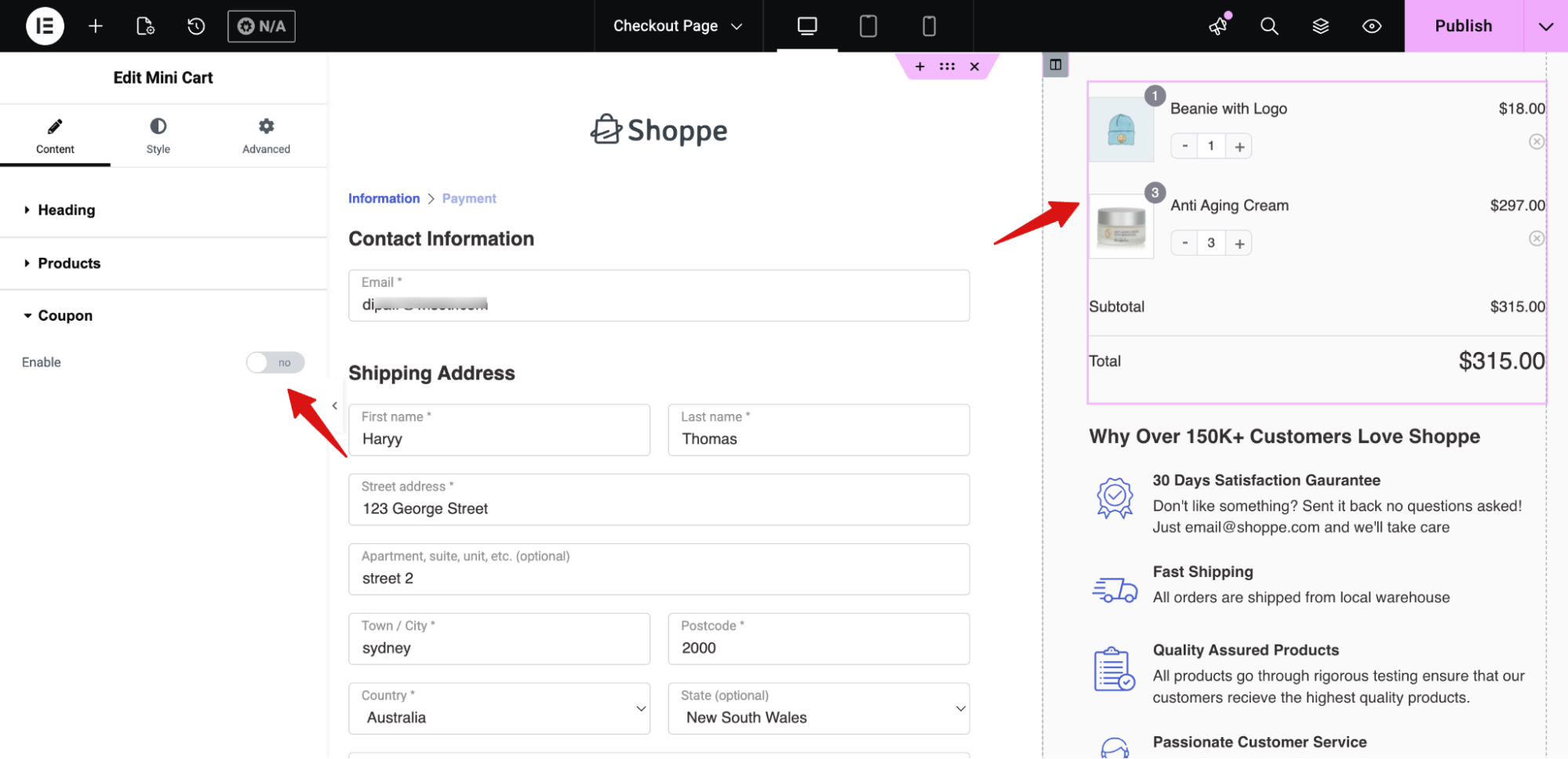Remove Beanie with Logo from mini cart
The image size is (1568, 759).
pos(1536,141)
